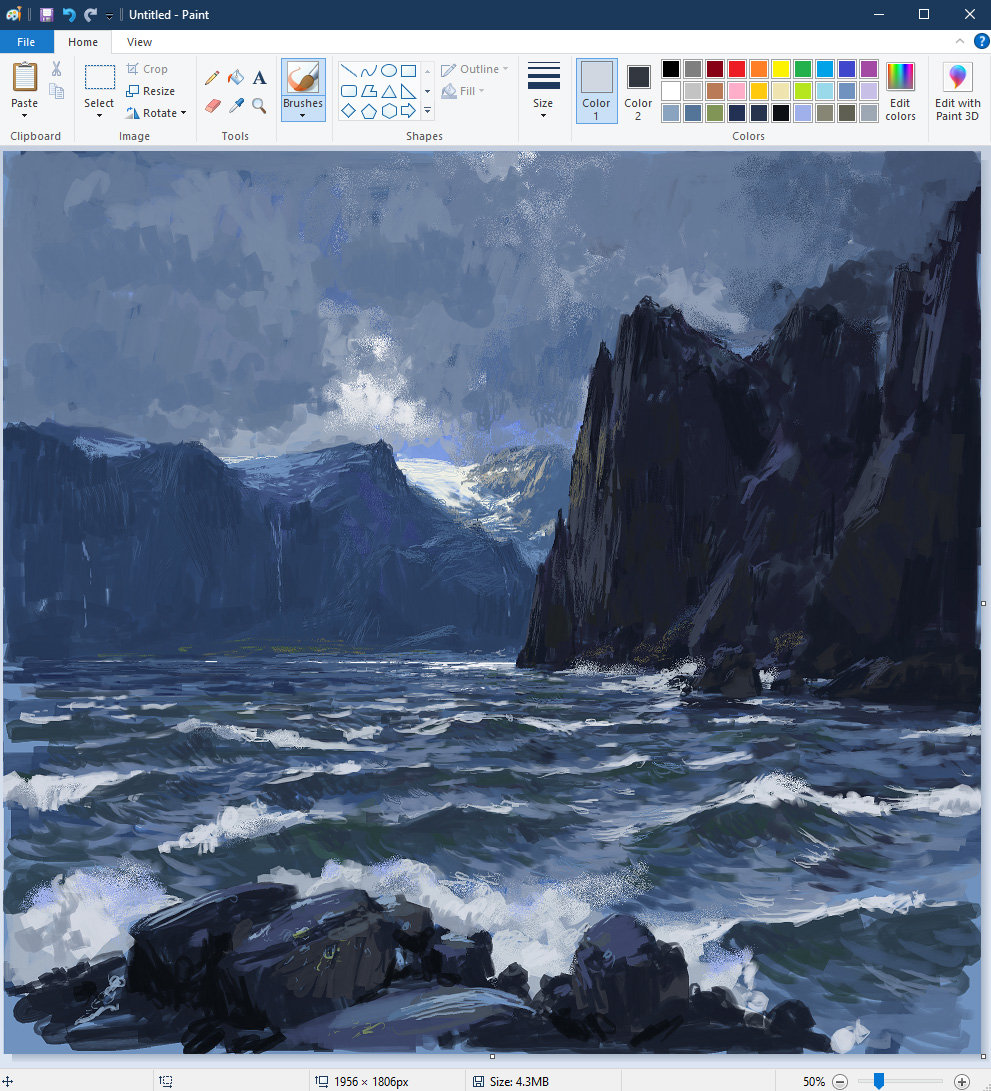The width and height of the screenshot is (991, 1091).
Task: Open the Rotate dropdown menu
Action: pyautogui.click(x=157, y=113)
